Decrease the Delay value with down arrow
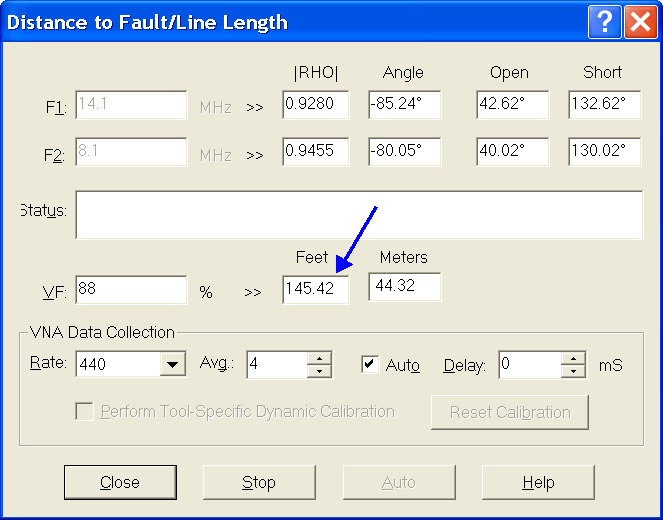Image resolution: width=663 pixels, height=520 pixels. (x=573, y=371)
